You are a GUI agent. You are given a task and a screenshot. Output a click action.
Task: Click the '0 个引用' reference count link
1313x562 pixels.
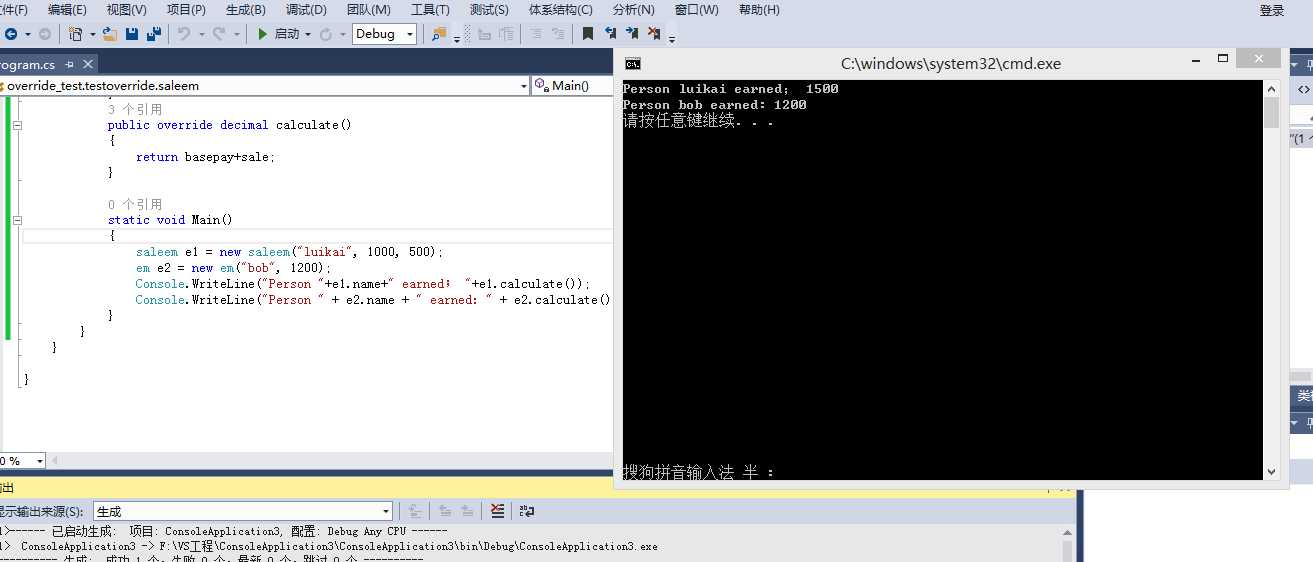pyautogui.click(x=135, y=204)
